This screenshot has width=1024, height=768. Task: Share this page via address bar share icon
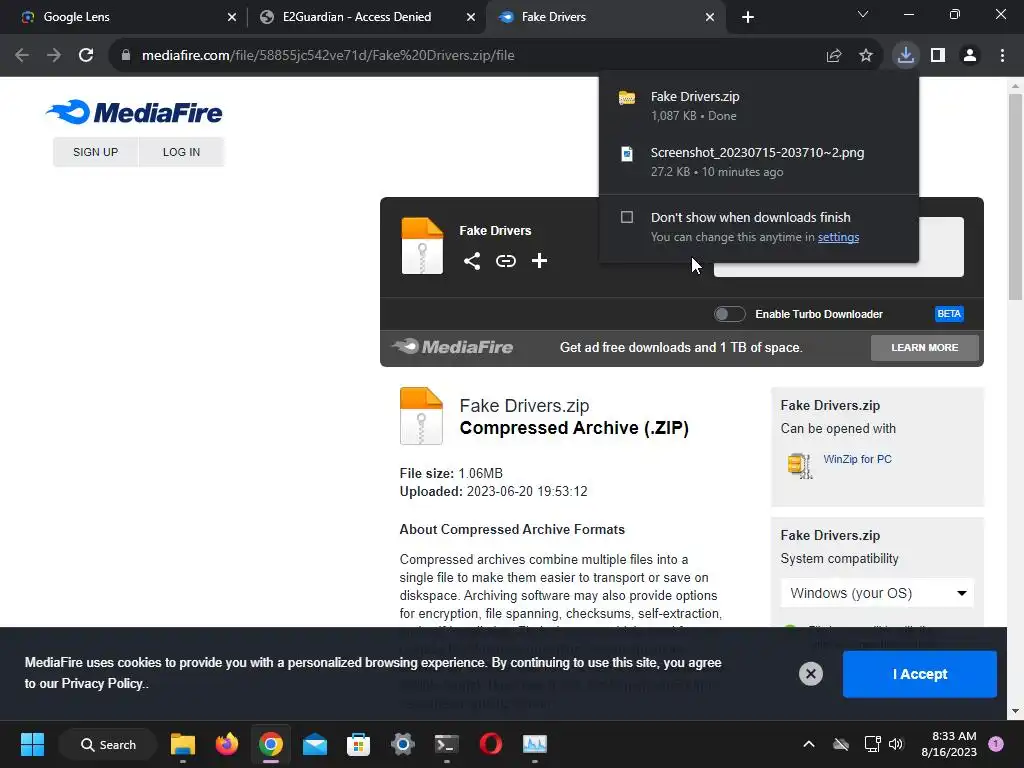(834, 55)
